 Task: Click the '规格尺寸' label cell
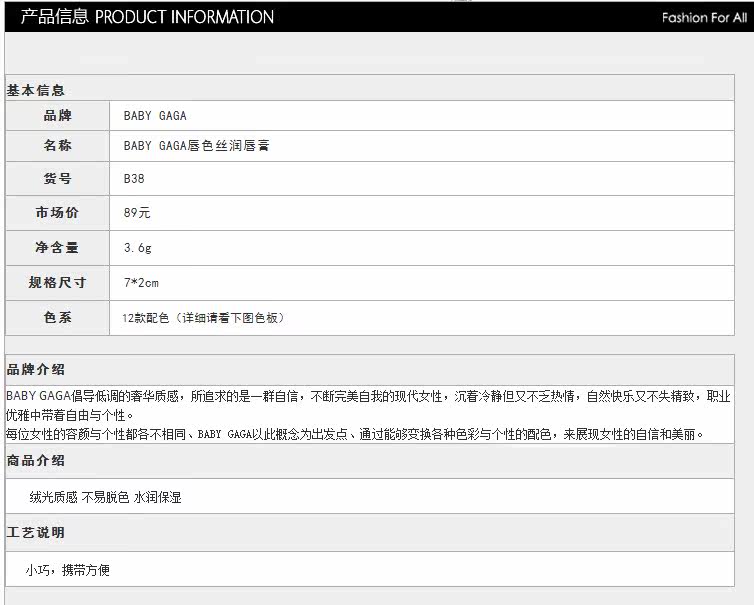click(x=58, y=283)
